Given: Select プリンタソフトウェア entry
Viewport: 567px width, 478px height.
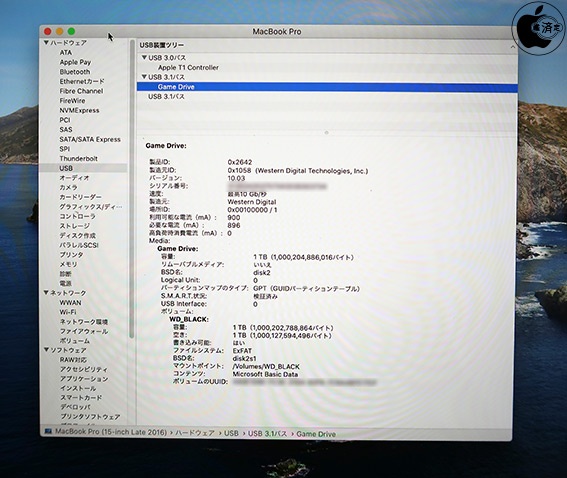Looking at the screenshot, I should click(x=90, y=417).
